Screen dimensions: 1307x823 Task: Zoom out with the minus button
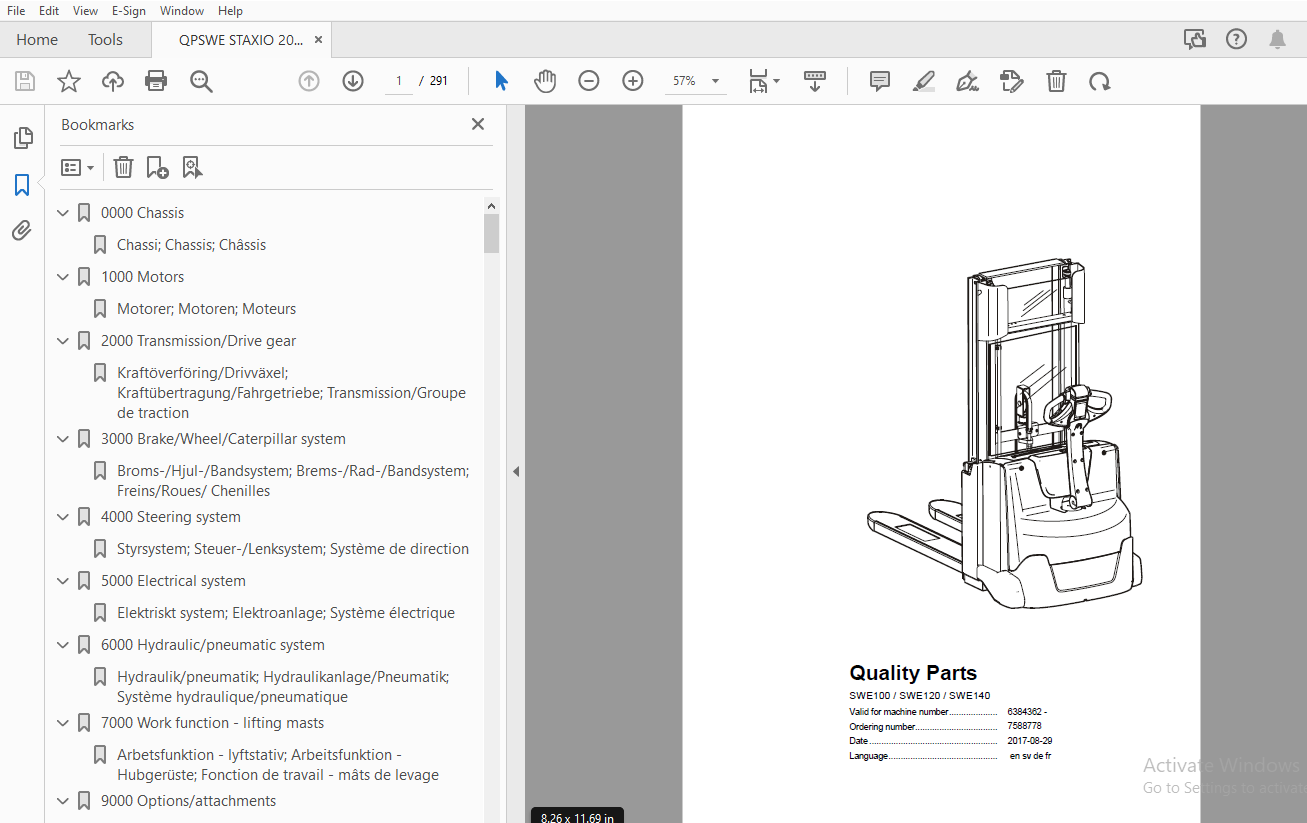point(589,81)
